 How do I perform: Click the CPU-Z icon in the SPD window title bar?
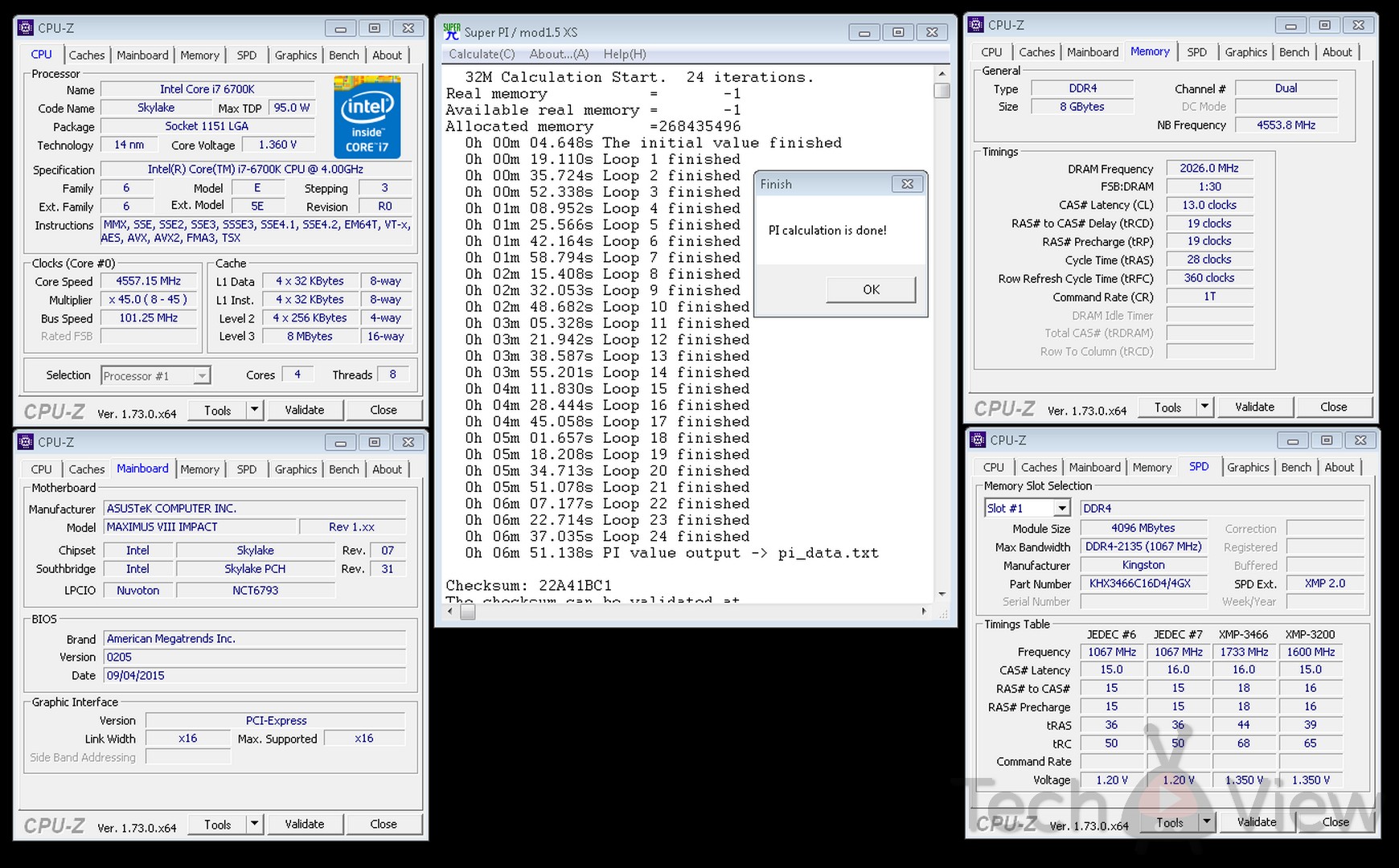[x=978, y=440]
